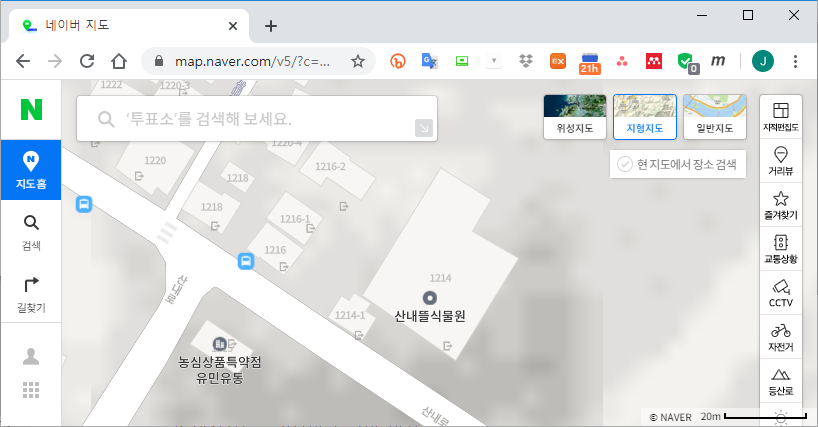The width and height of the screenshot is (818, 427).
Task: Select 농심상품특약점 유민유통 place marker
Action: pyautogui.click(x=220, y=344)
